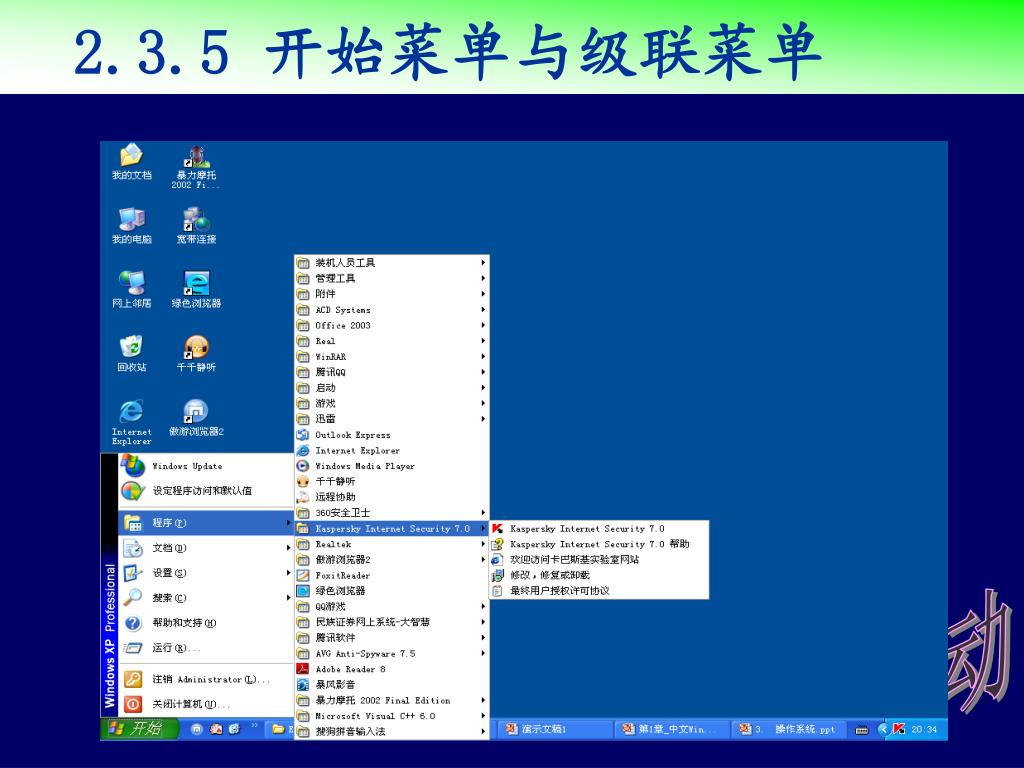Image resolution: width=1024 pixels, height=768 pixels.
Task: Open the 我的文档 desktop icon
Action: point(131,161)
